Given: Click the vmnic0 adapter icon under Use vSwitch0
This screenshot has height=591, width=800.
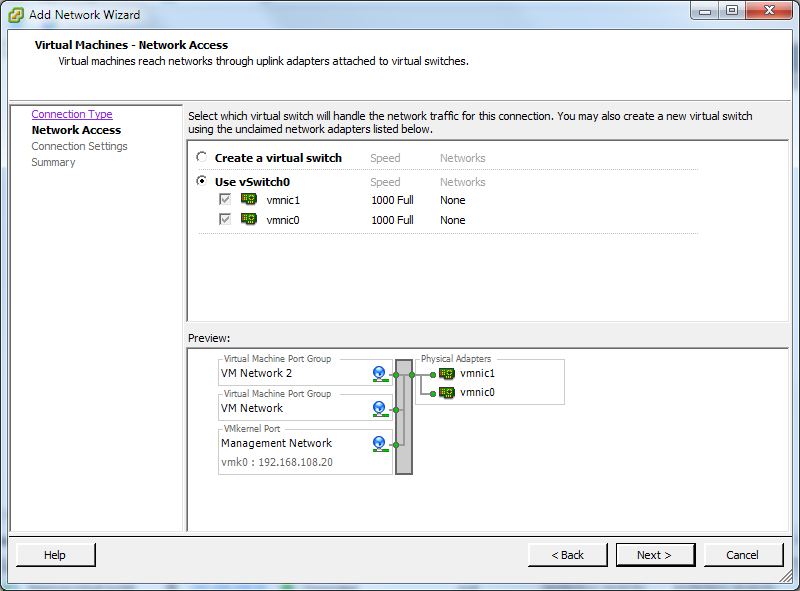Looking at the screenshot, I should (248, 219).
